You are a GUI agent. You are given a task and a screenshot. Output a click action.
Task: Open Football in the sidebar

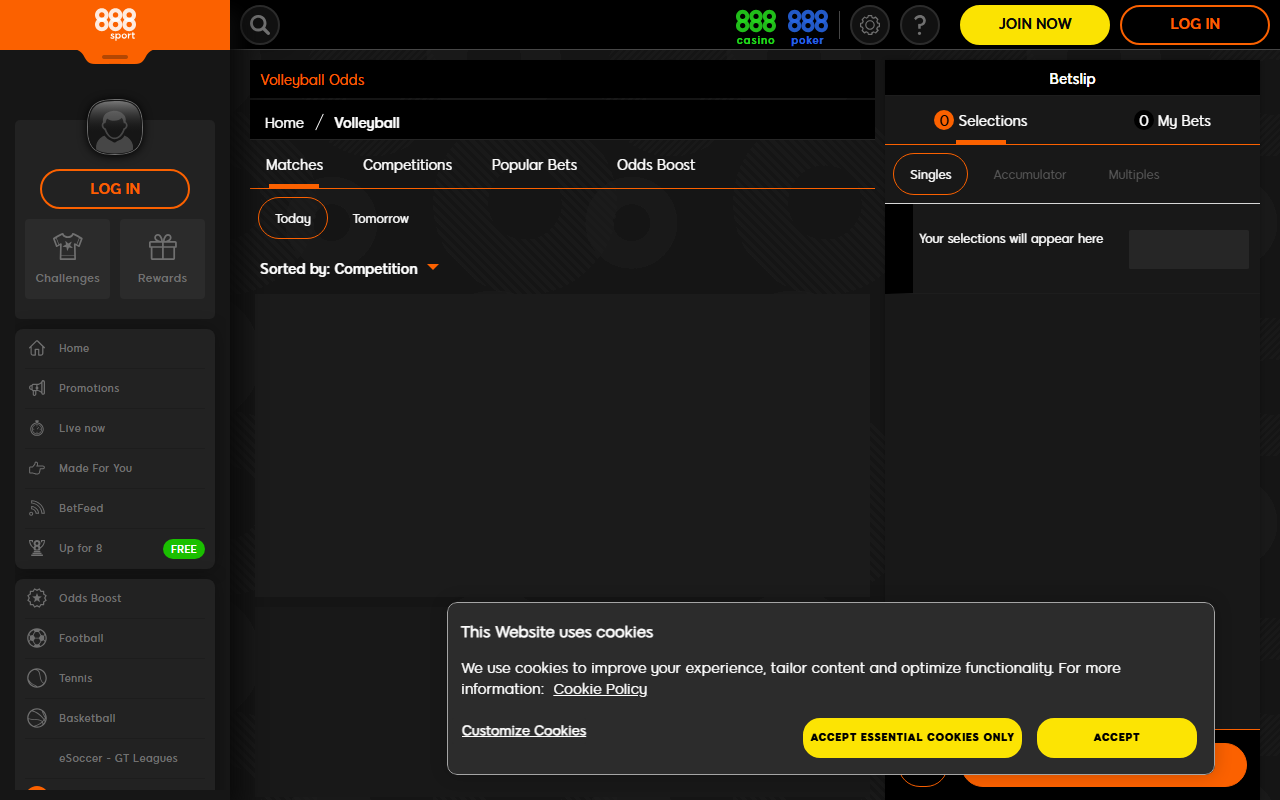click(115, 639)
